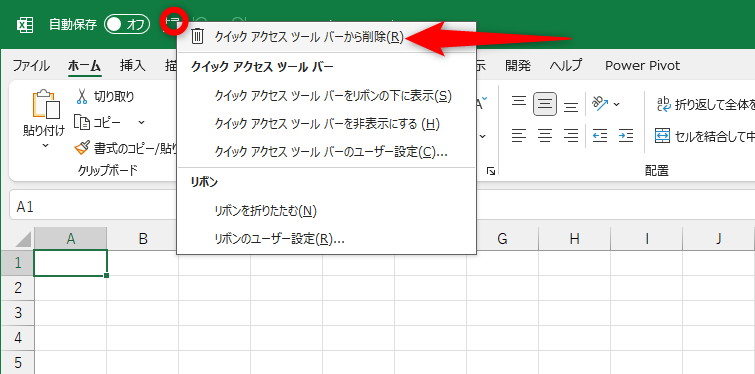Select row 2 header
The height and width of the screenshot is (374, 755).
(x=17, y=288)
